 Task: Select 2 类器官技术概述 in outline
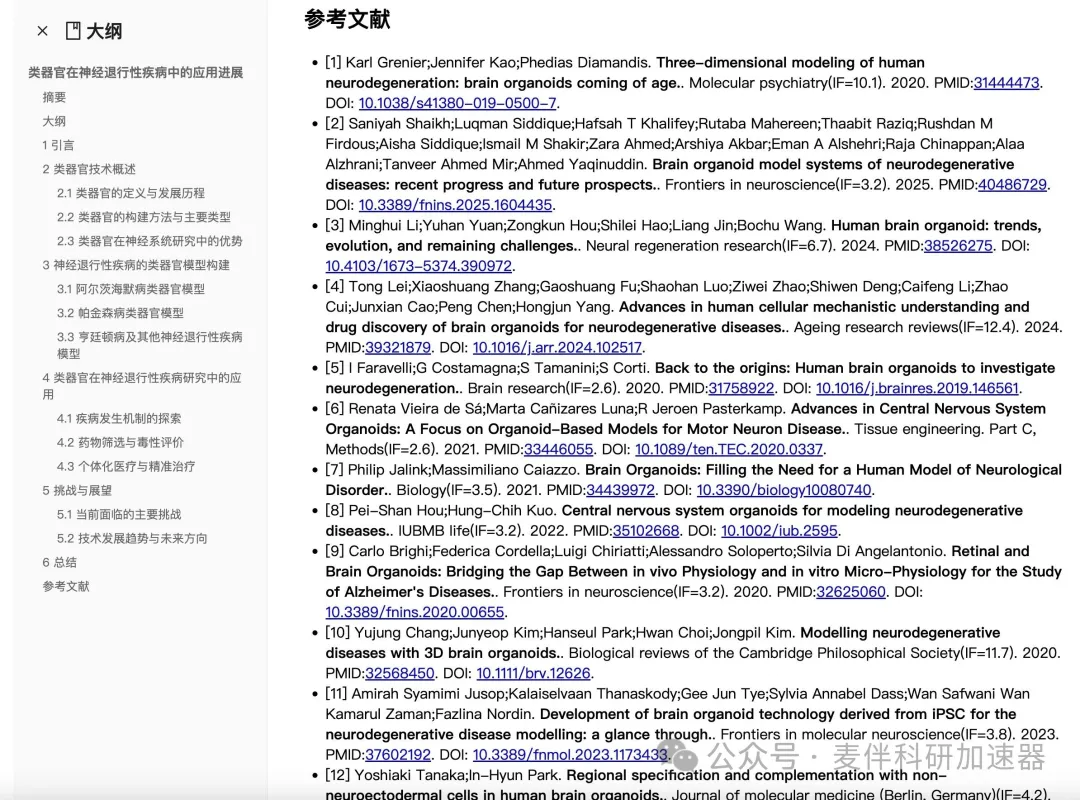[x=89, y=169]
